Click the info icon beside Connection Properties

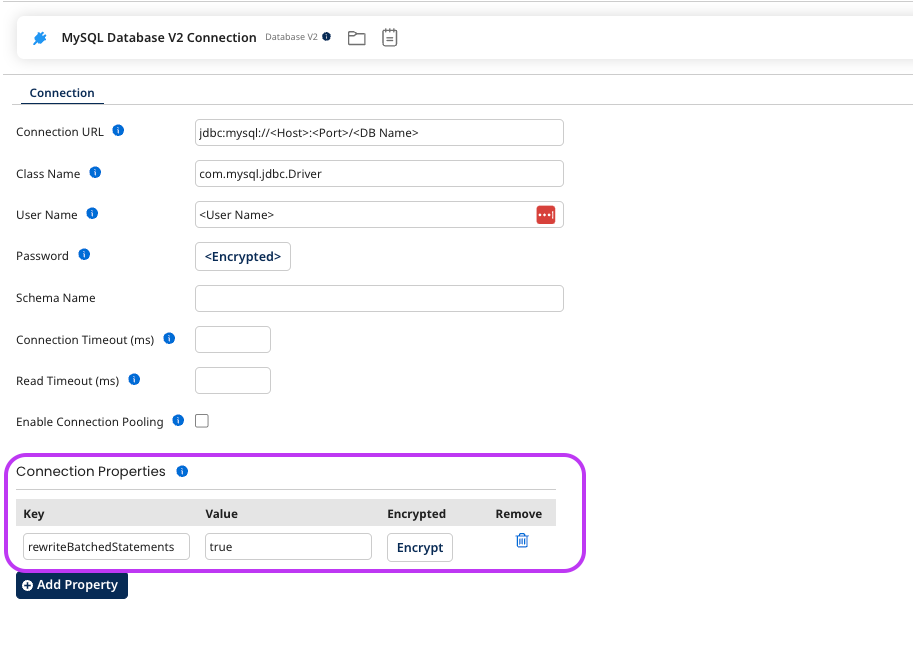(x=182, y=471)
